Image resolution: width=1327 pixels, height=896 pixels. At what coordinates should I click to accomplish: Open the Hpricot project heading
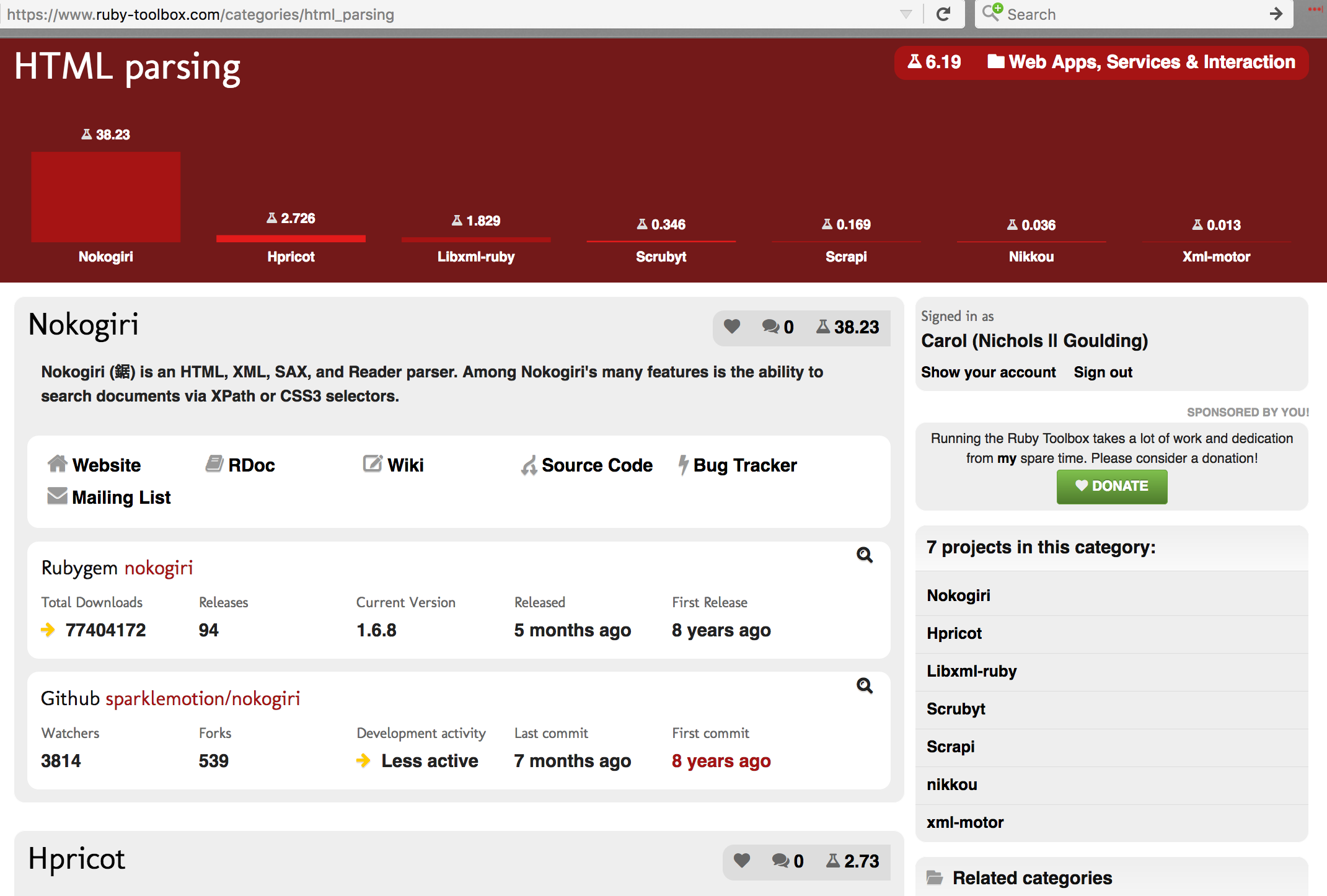pyautogui.click(x=77, y=859)
